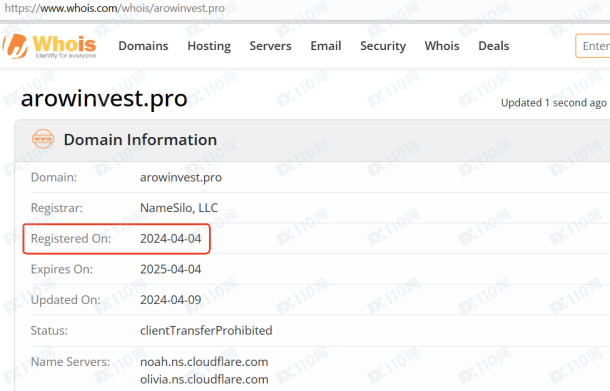
Task: Click the expiry date 2025-04-04
Action: click(x=170, y=269)
